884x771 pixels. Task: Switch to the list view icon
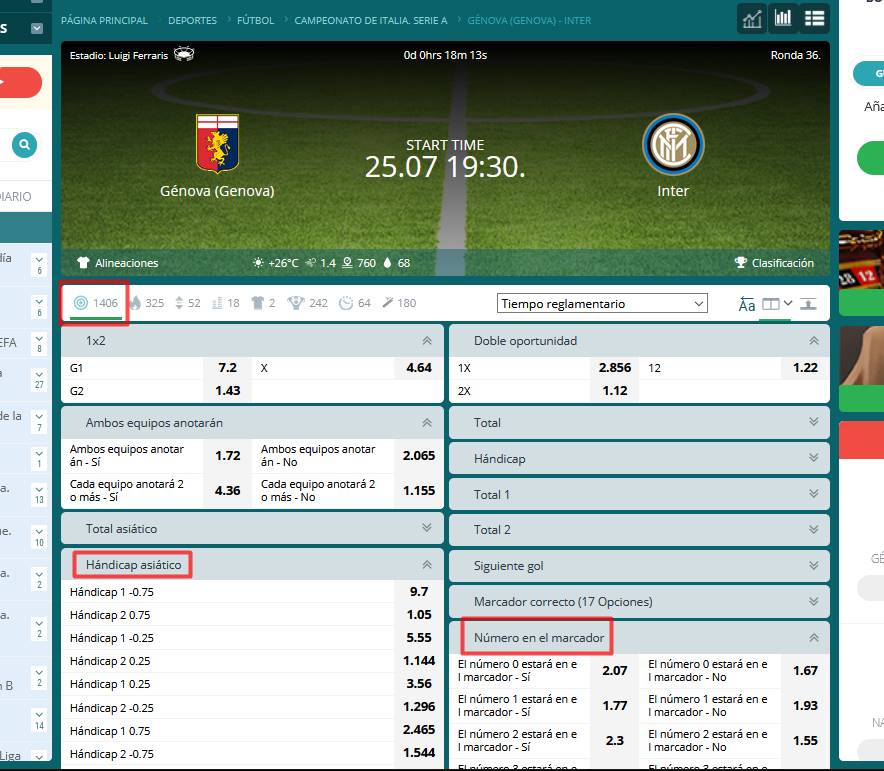click(814, 19)
